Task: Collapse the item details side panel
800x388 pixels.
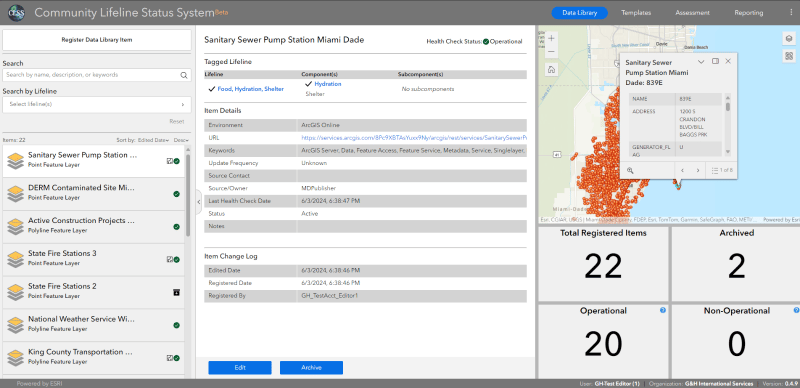Action: coord(199,202)
